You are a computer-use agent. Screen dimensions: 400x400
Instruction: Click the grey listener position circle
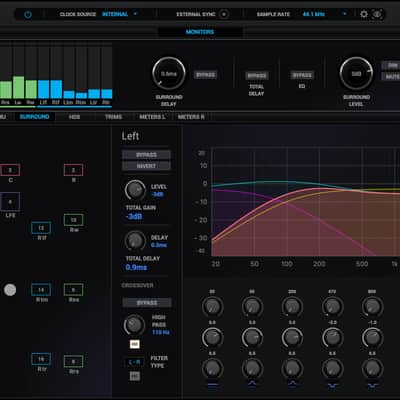point(10,290)
